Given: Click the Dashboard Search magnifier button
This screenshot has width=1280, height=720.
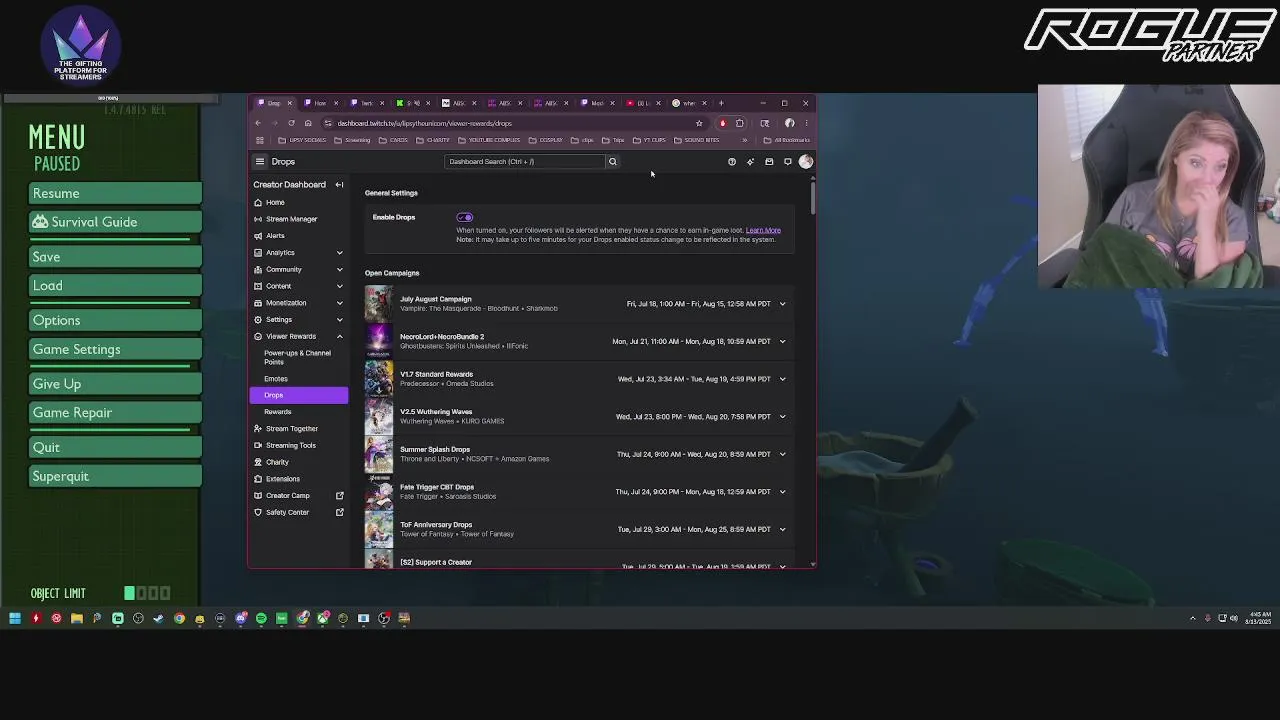Looking at the screenshot, I should (613, 162).
